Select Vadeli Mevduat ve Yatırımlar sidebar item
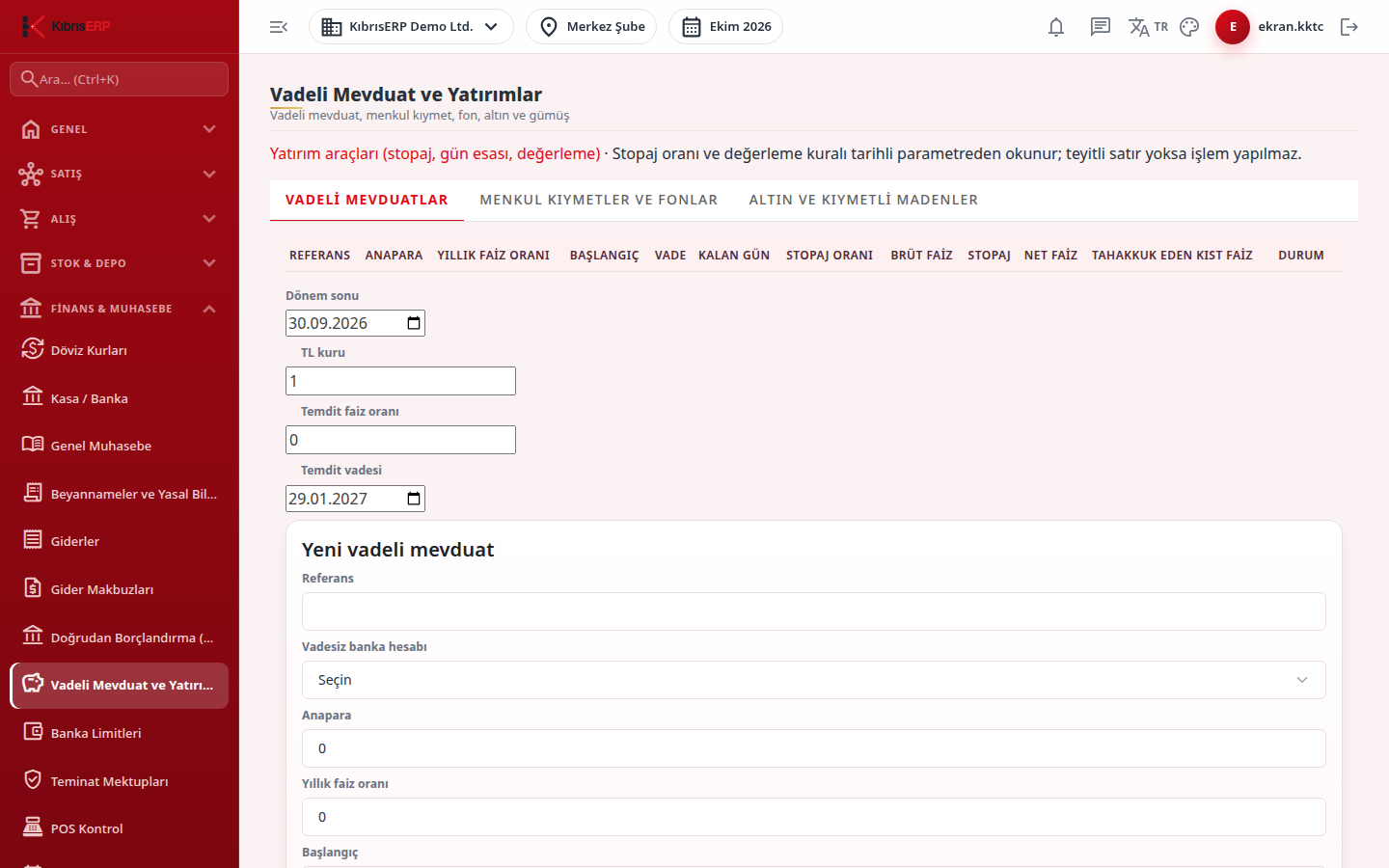The height and width of the screenshot is (868, 1389). coord(120,685)
